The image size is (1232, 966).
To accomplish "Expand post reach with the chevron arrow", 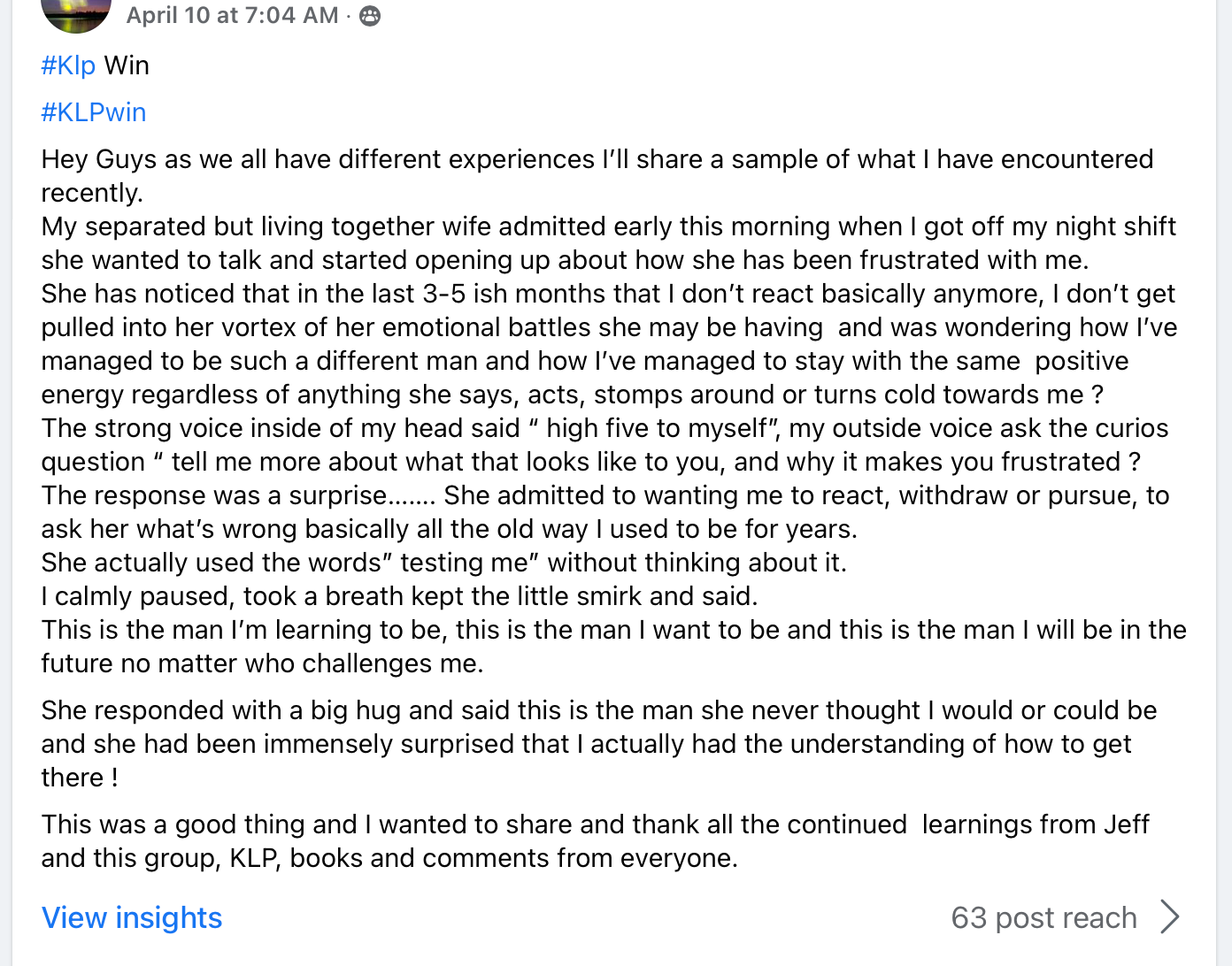I will click(x=1170, y=917).
